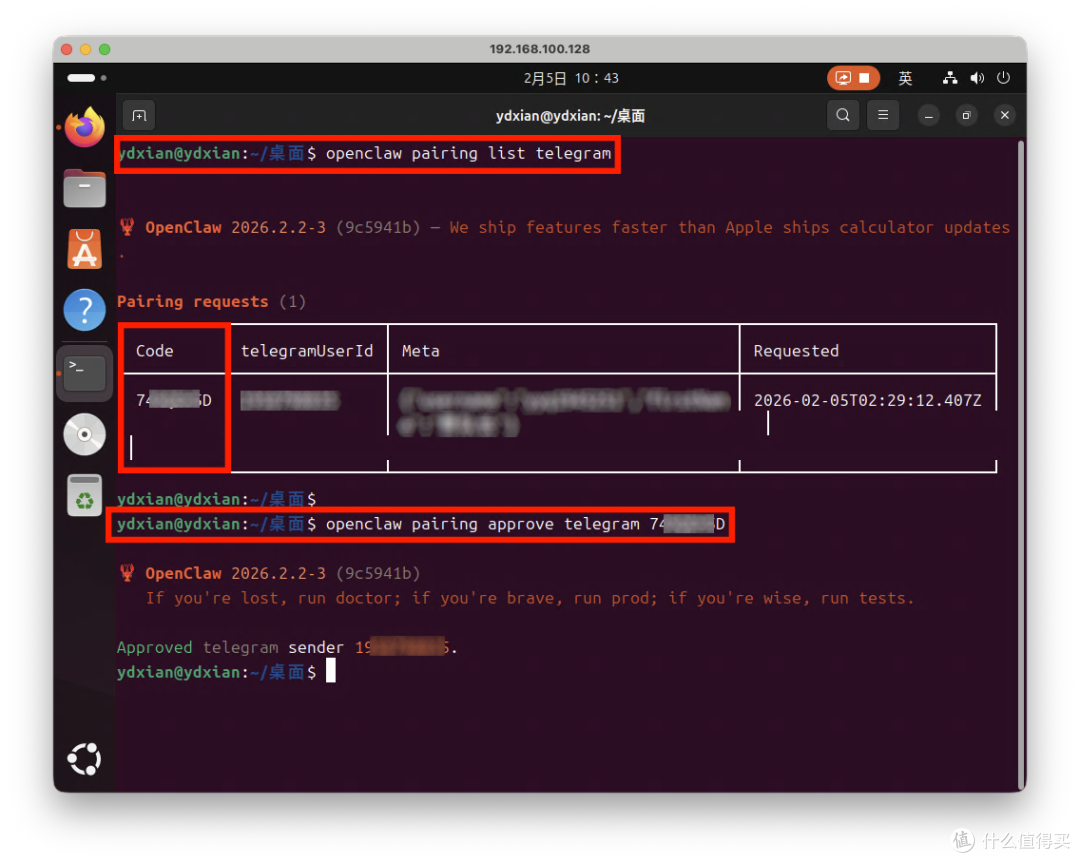The image size is (1080, 863).
Task: Open the power menu icon
Action: point(1004,78)
